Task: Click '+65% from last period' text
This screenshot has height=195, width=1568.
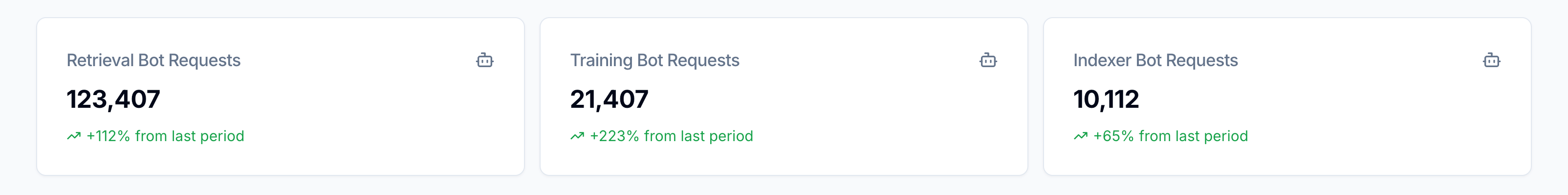Action: point(1171,136)
